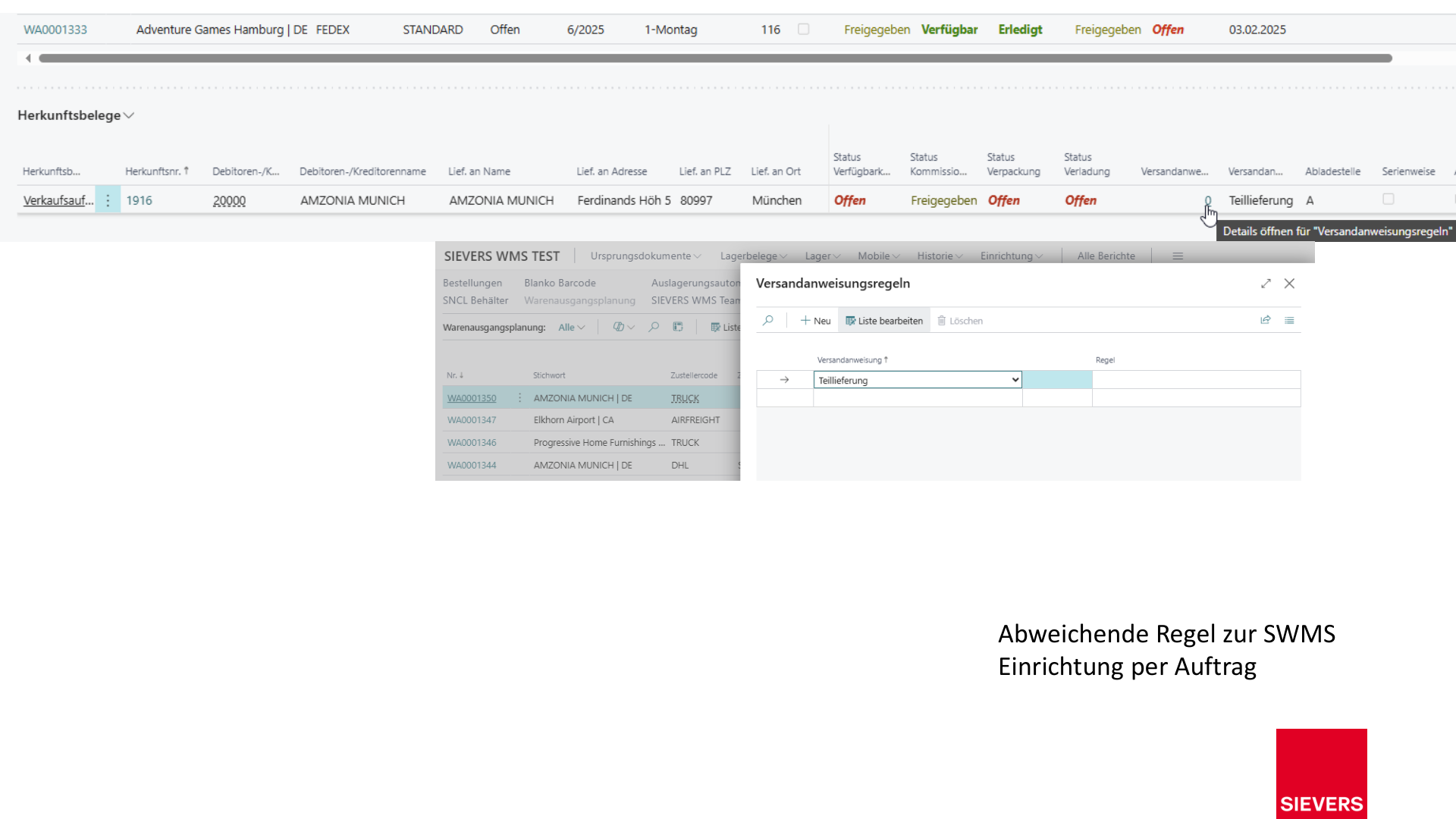Open row WA0001344 link
Image resolution: width=1456 pixels, height=819 pixels.
[x=472, y=466]
